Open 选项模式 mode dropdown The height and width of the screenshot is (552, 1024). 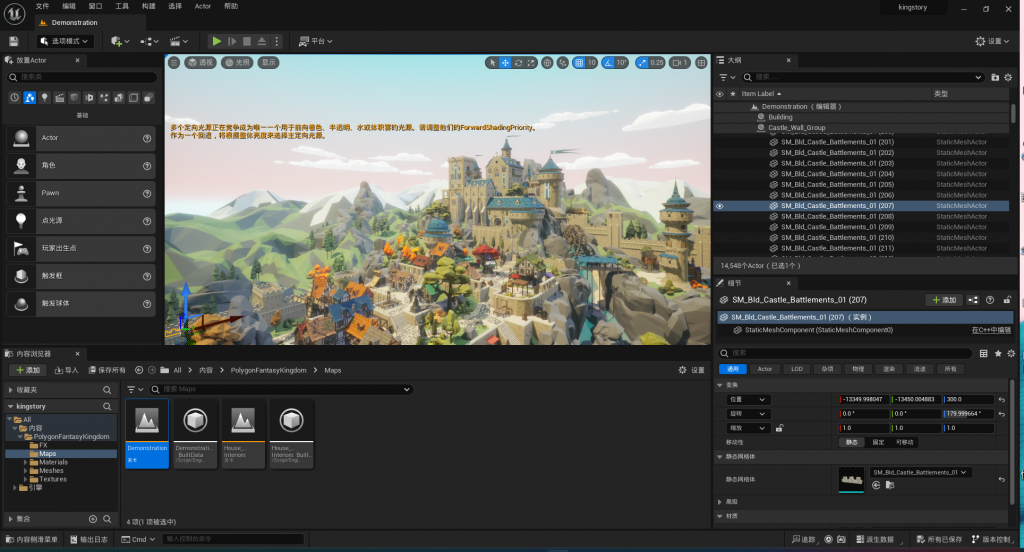tap(65, 41)
